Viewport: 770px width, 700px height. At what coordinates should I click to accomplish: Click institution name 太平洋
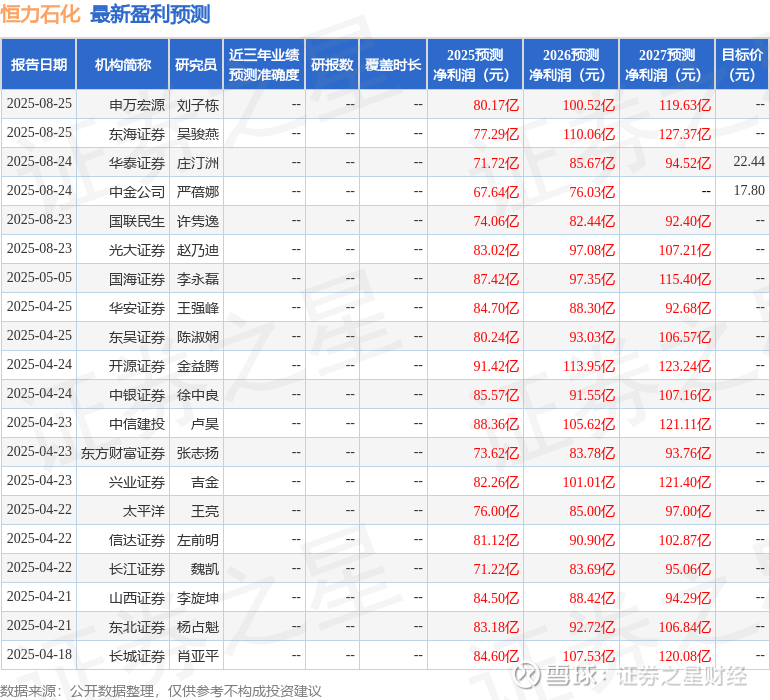click(x=144, y=511)
